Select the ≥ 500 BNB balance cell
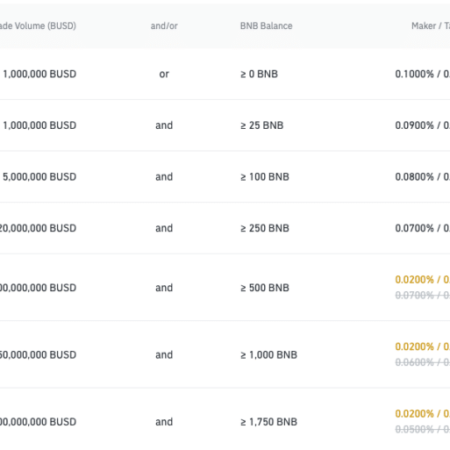 [x=265, y=288]
